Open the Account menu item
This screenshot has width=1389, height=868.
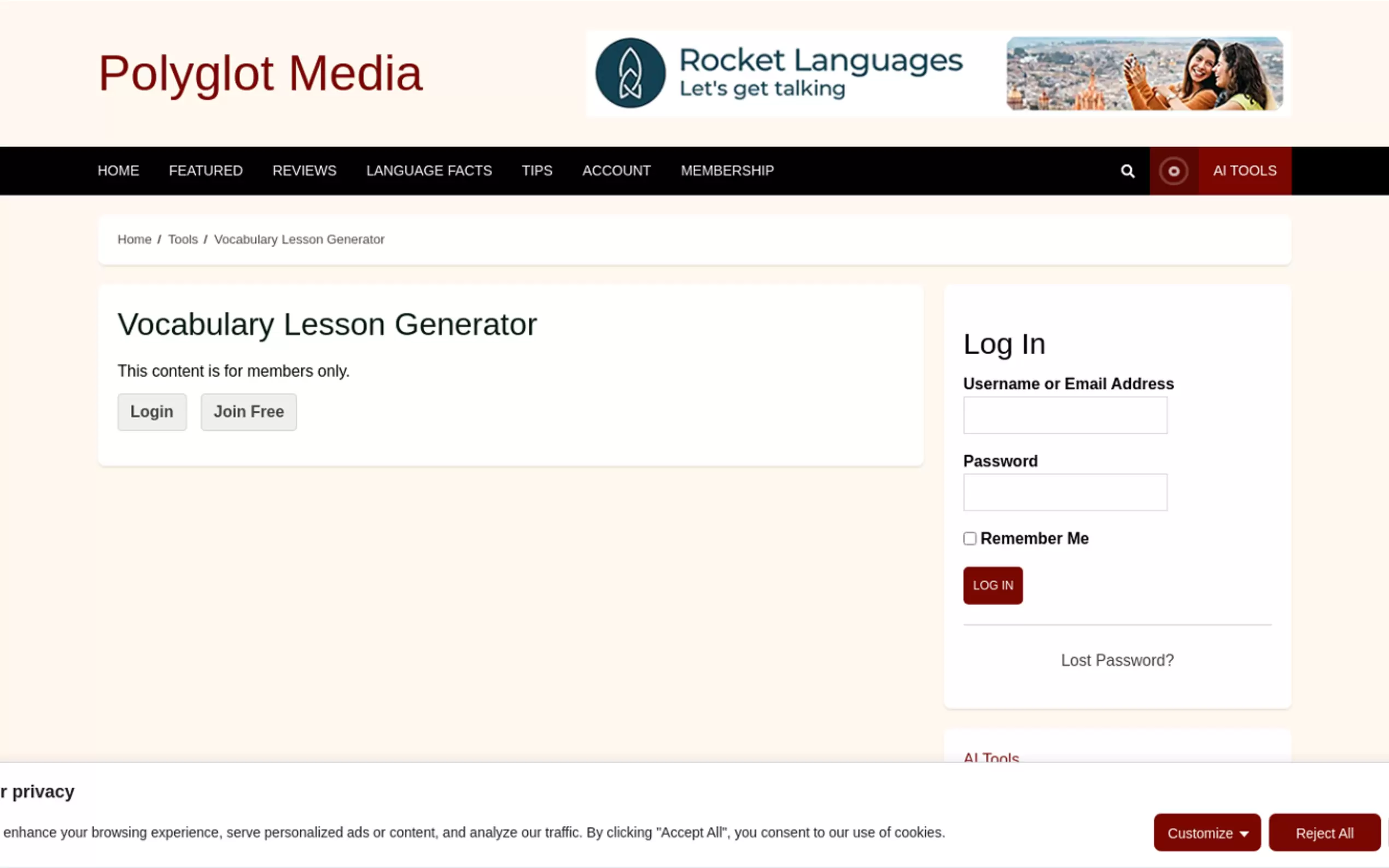[616, 171]
